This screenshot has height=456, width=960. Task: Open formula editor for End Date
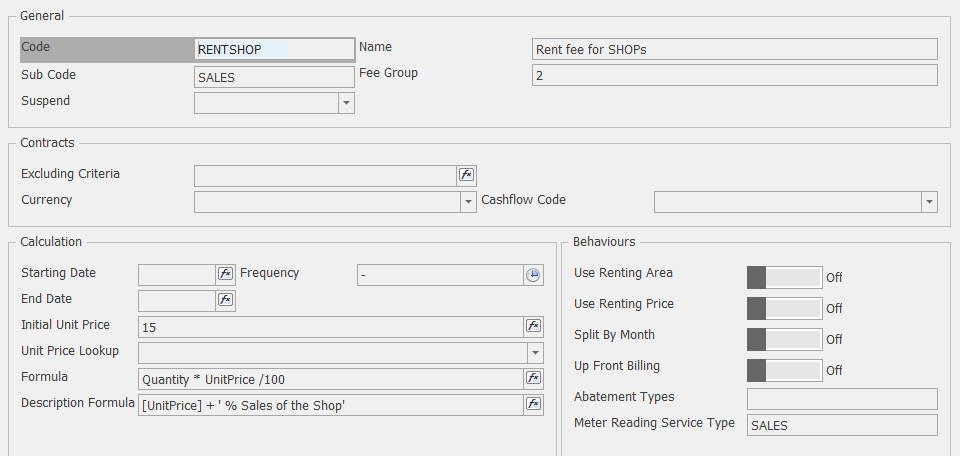point(226,300)
